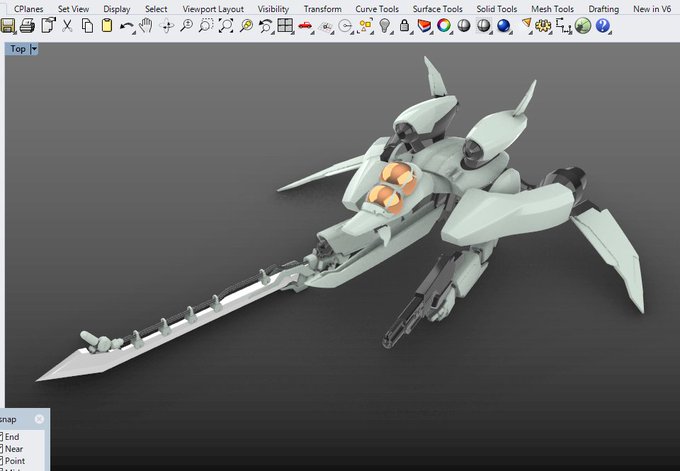The height and width of the screenshot is (471, 680).
Task: Click the Copy icon
Action: [x=88, y=26]
